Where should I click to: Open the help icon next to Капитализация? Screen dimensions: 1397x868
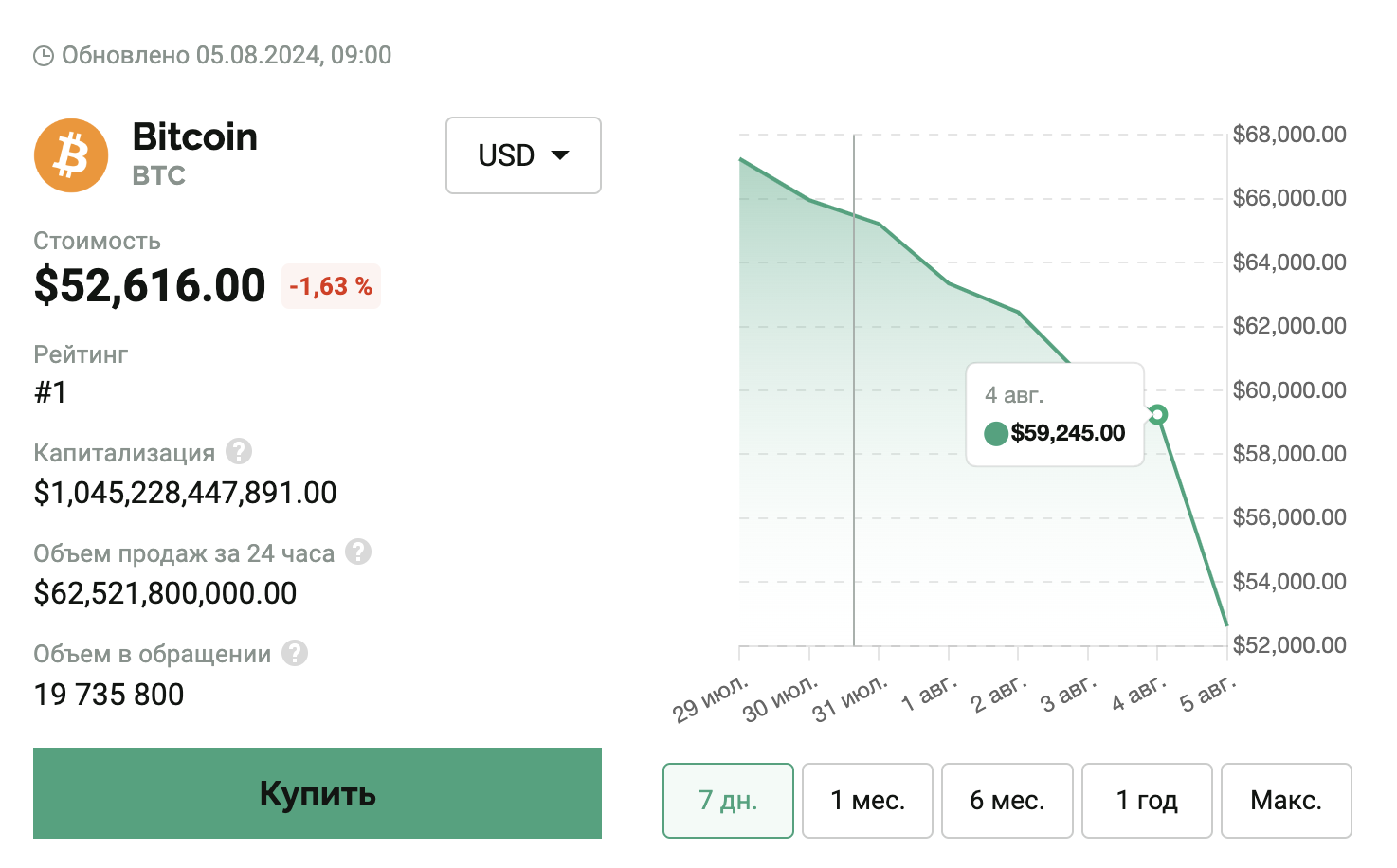(x=239, y=452)
